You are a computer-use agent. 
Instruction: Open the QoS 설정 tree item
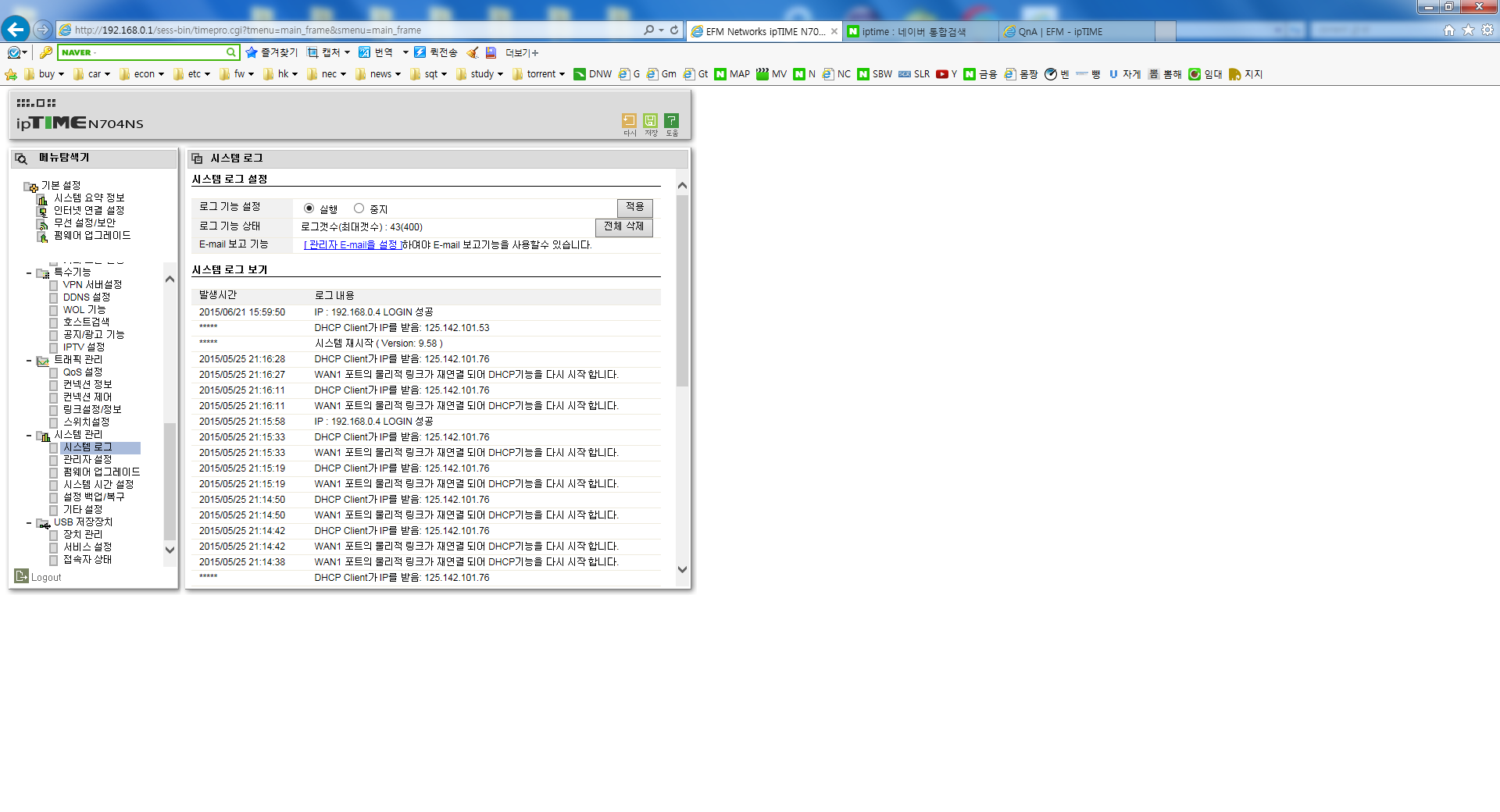point(83,372)
